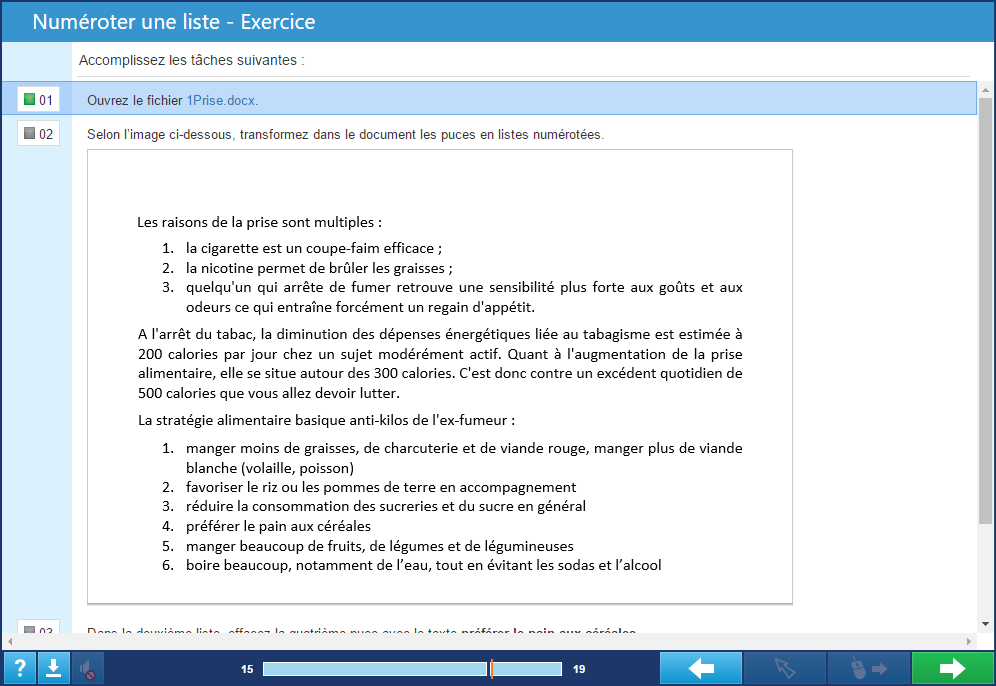Click the orange progress marker

(x=491, y=668)
